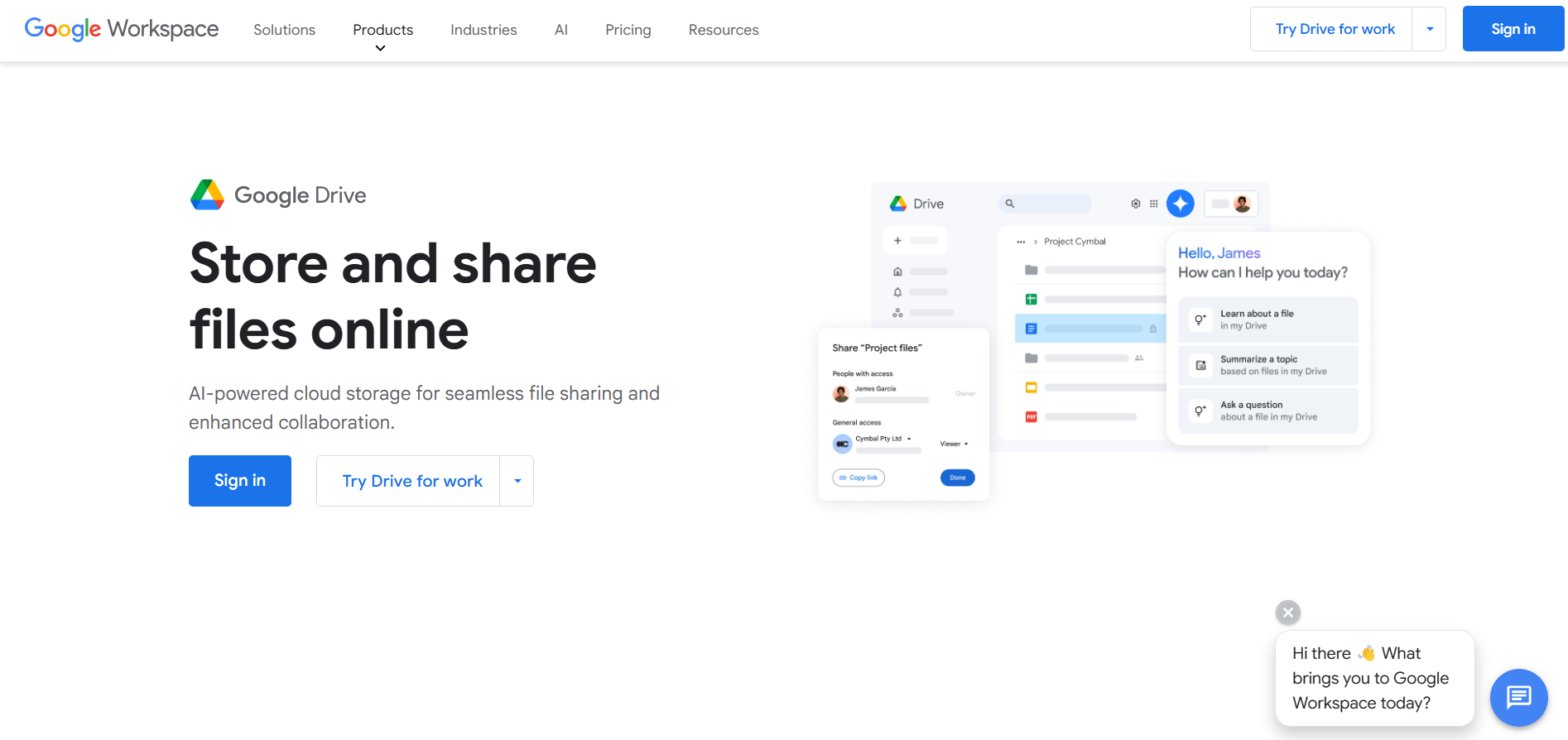Open the Resources menu
This screenshot has height=740, width=1568.
(x=724, y=30)
